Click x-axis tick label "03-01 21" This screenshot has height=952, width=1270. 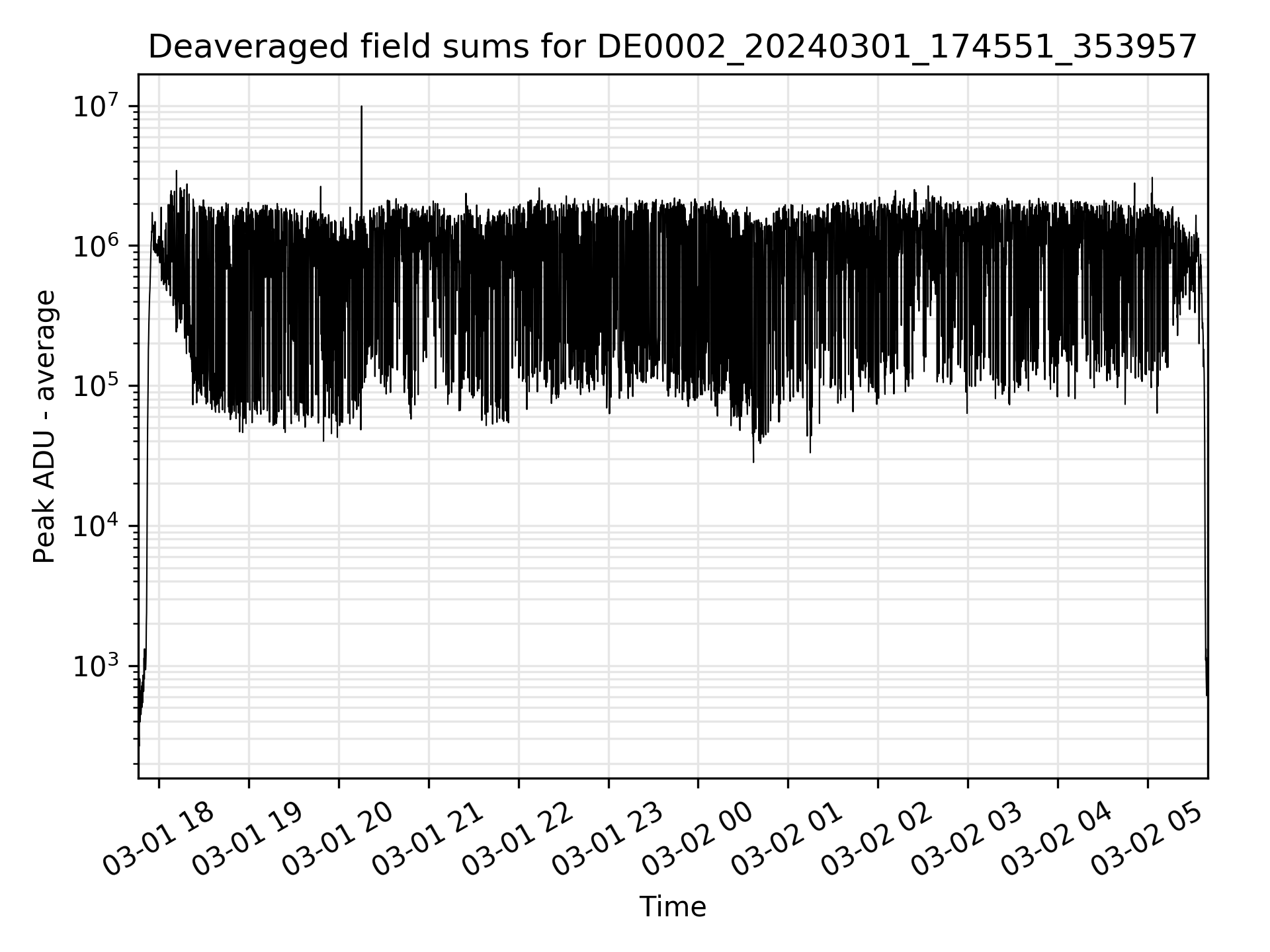click(429, 840)
